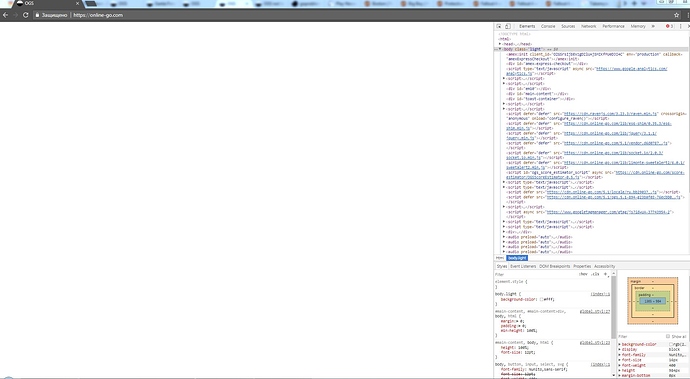The width and height of the screenshot is (690, 379).
Task: Bookmark the page with the star icon
Action: pyautogui.click(x=676, y=15)
